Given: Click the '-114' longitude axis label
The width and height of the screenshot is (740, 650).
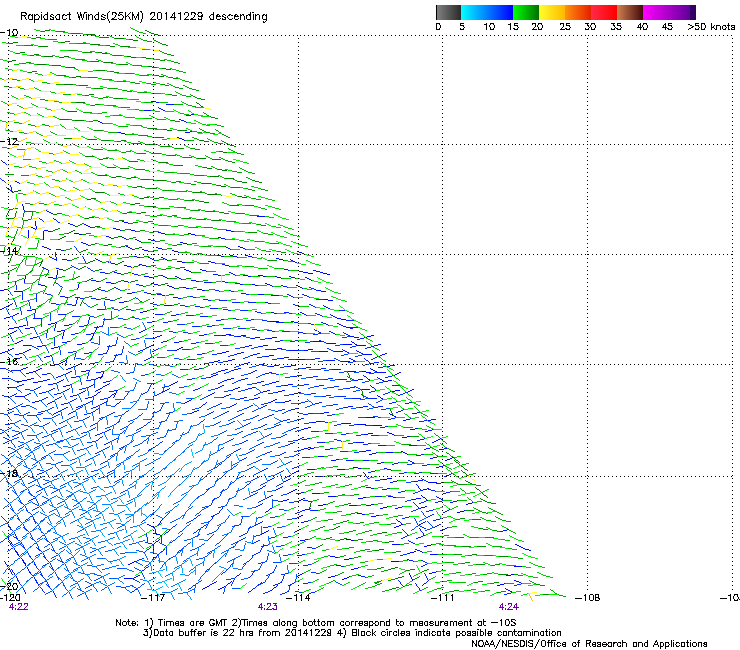Looking at the screenshot, I should (x=298, y=598).
